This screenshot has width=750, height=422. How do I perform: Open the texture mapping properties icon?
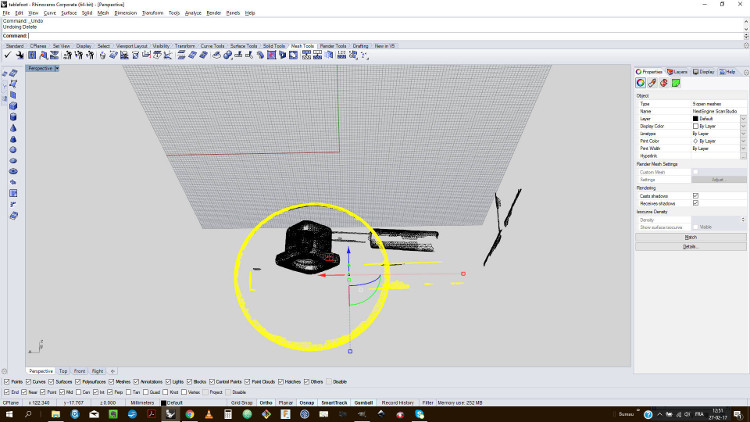[x=664, y=83]
